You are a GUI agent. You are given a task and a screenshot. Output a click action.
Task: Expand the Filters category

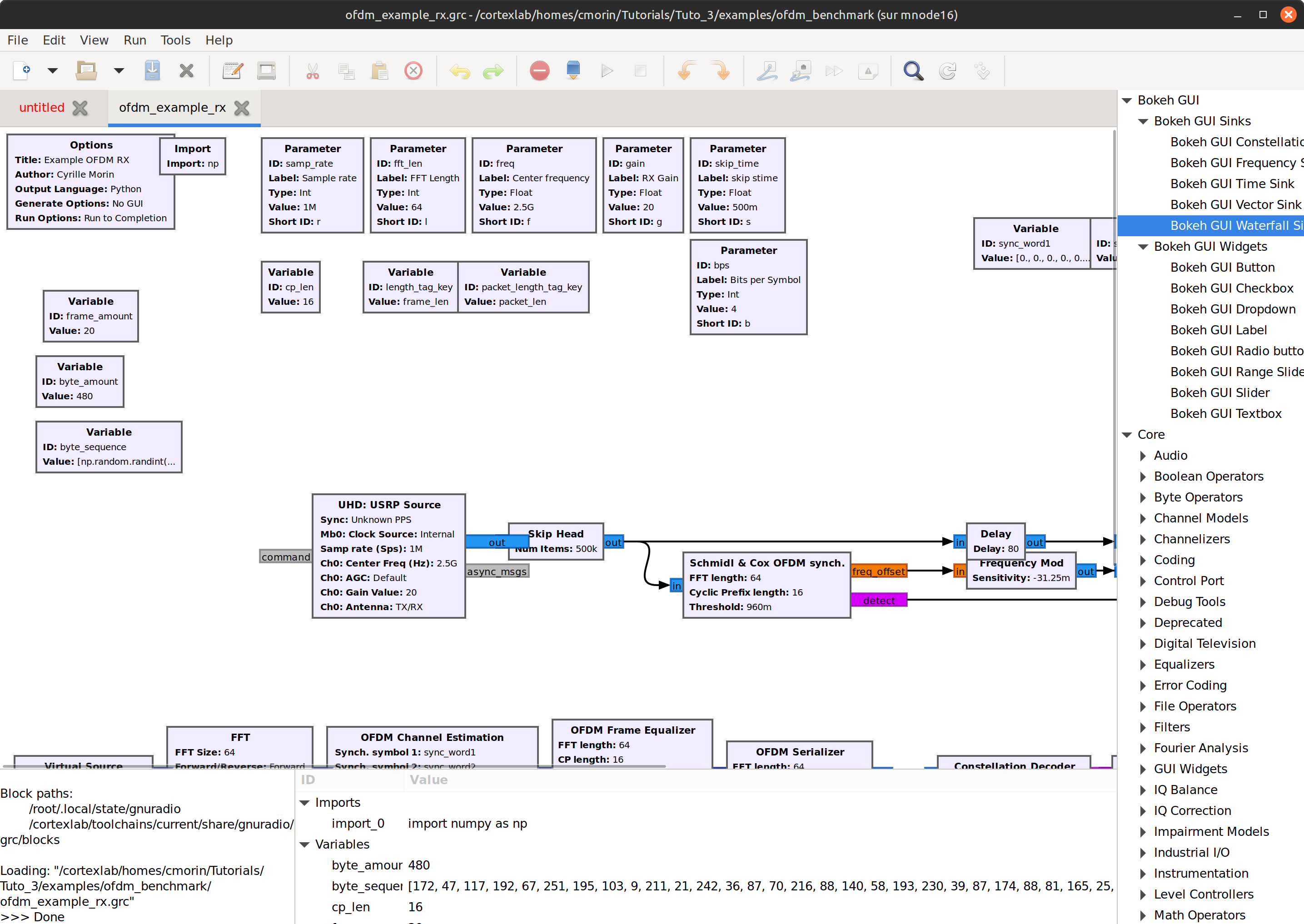tap(1142, 727)
